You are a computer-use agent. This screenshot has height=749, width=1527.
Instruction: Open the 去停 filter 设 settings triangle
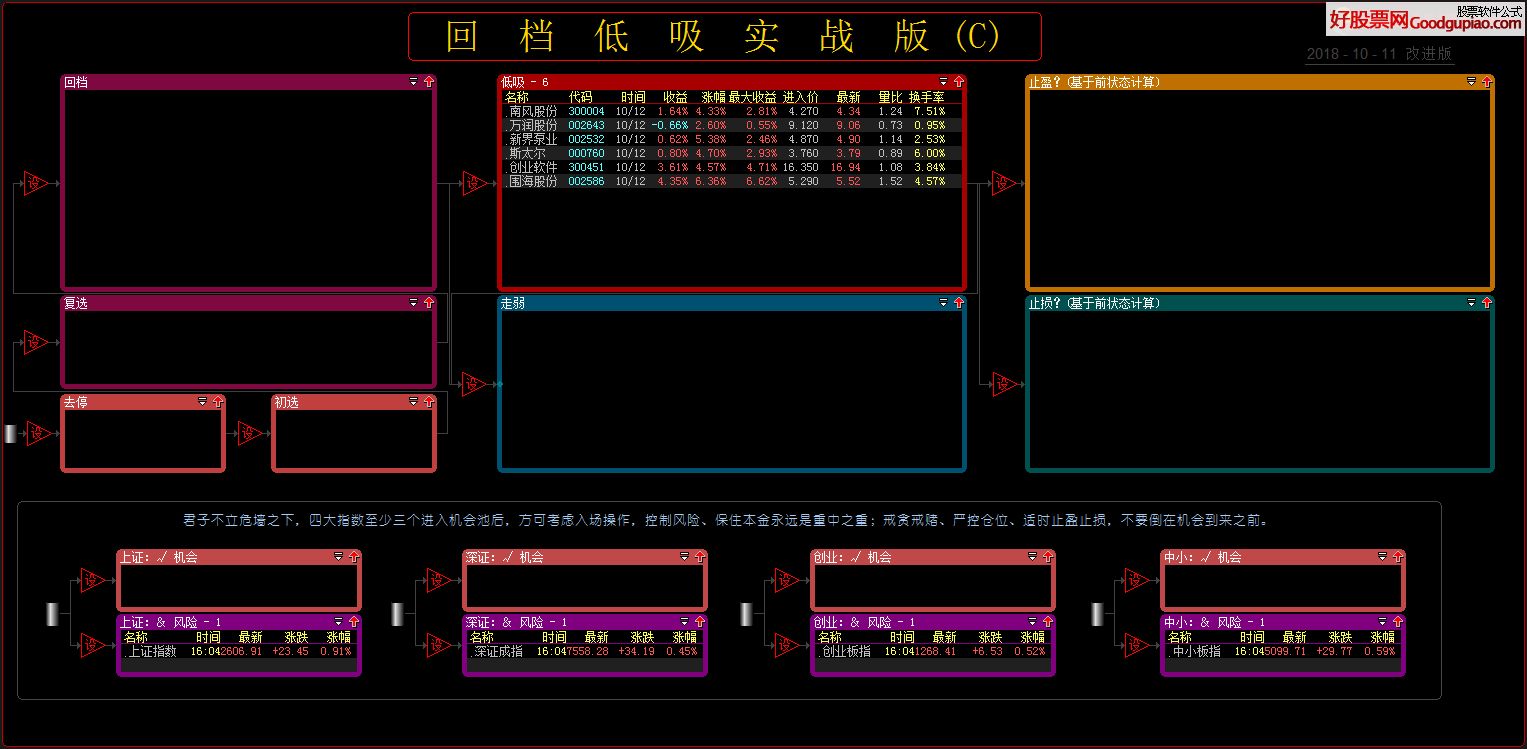click(x=38, y=433)
